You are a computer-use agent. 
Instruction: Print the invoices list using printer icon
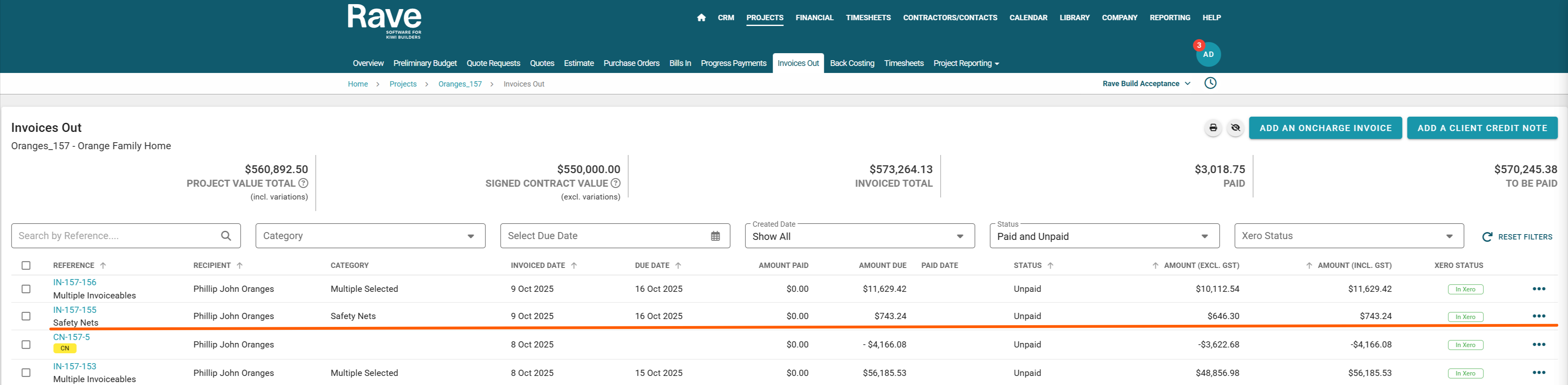pyautogui.click(x=1213, y=128)
